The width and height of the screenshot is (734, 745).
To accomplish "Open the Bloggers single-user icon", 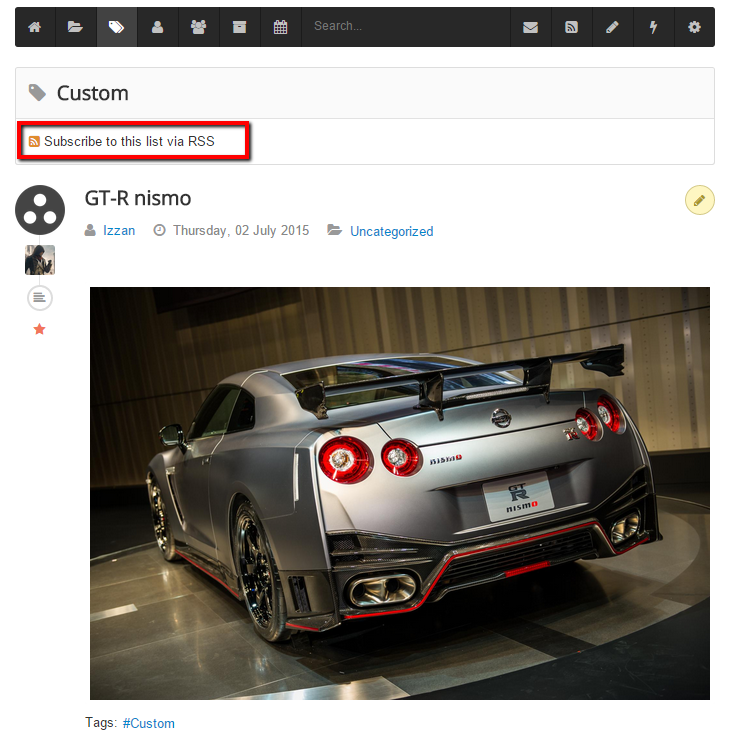I will coord(157,27).
